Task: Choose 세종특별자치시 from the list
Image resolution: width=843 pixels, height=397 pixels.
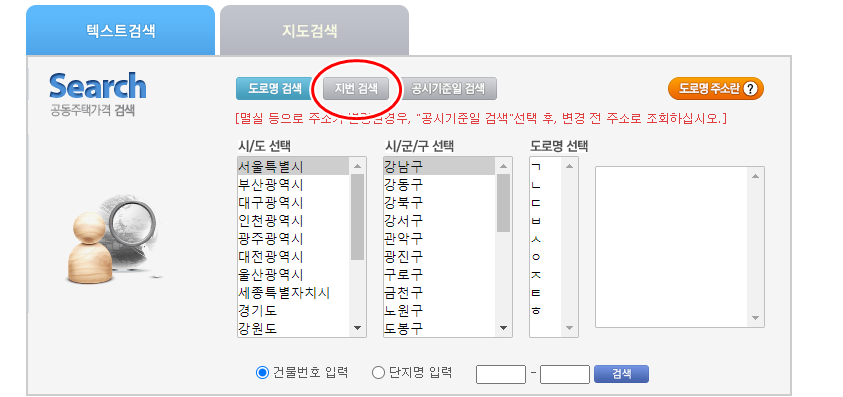Action: click(294, 293)
